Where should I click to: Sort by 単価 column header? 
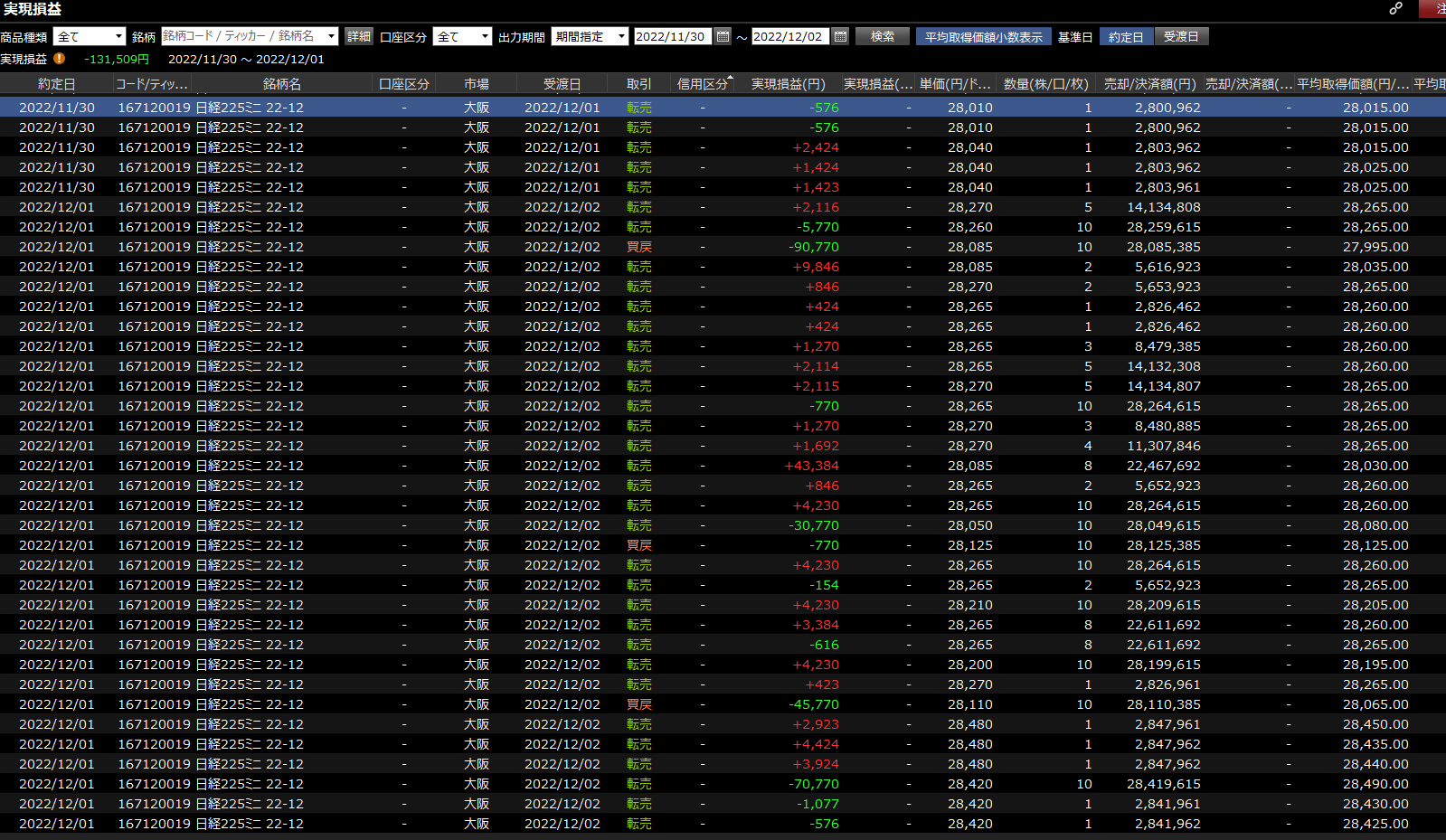(955, 83)
